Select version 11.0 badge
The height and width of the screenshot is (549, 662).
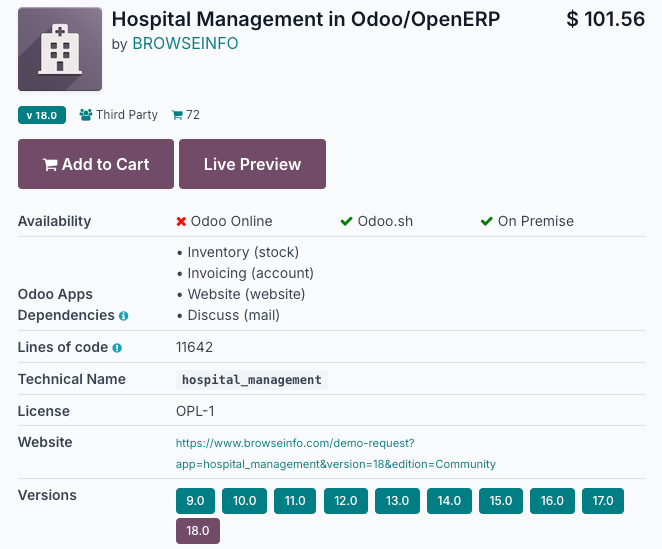coord(295,501)
